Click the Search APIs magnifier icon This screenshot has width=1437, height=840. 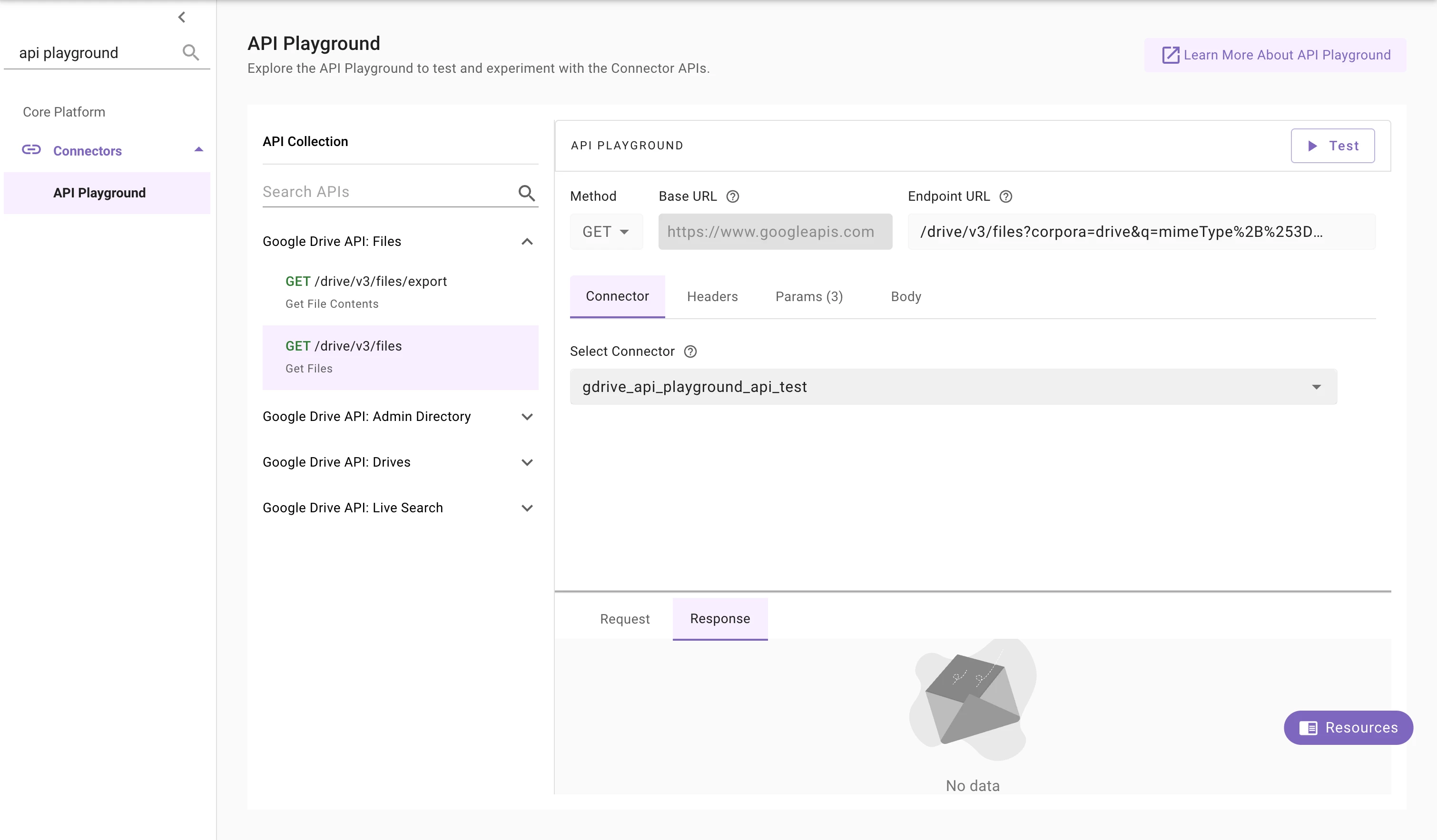pos(526,193)
